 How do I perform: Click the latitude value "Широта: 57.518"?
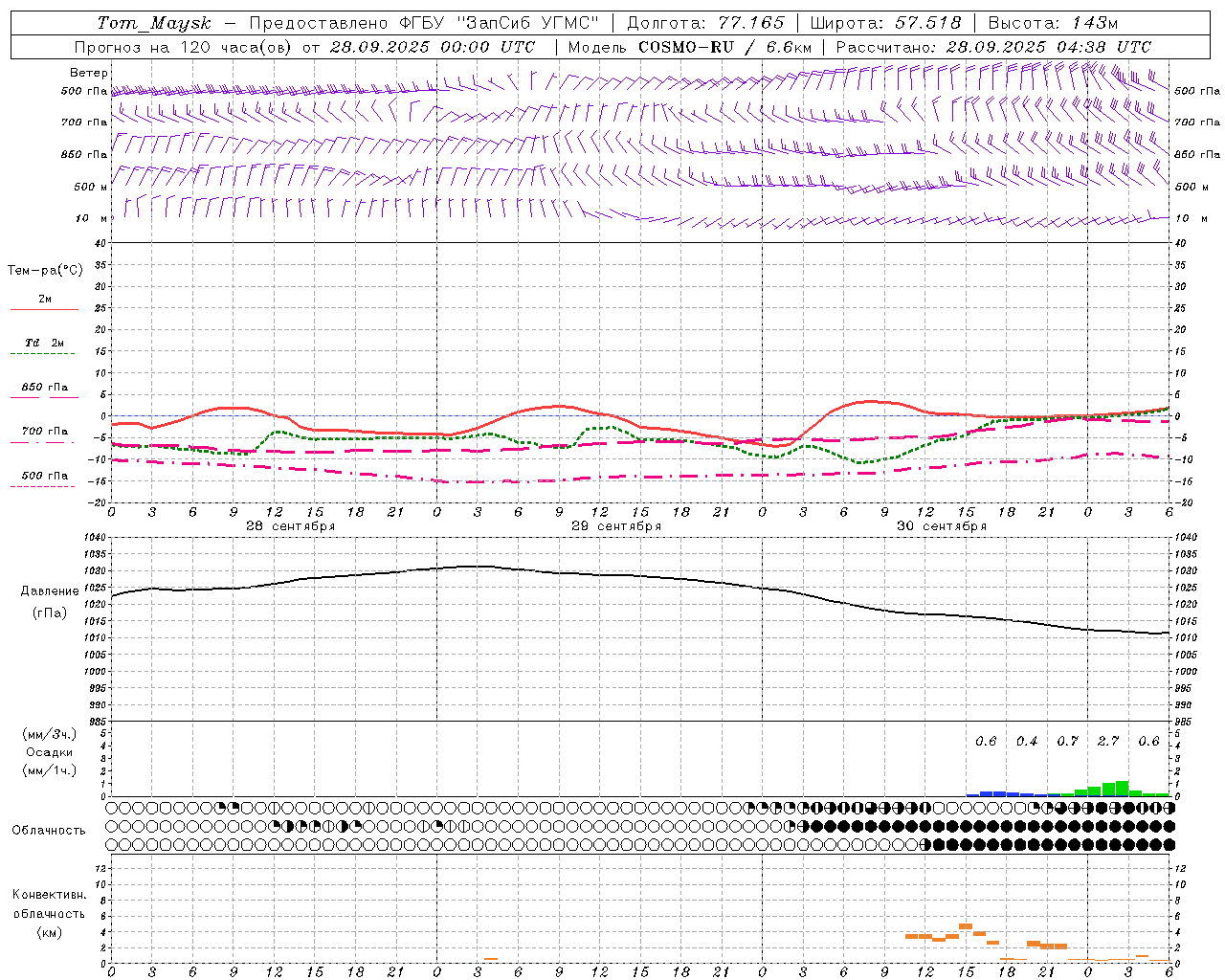pyautogui.click(x=885, y=23)
